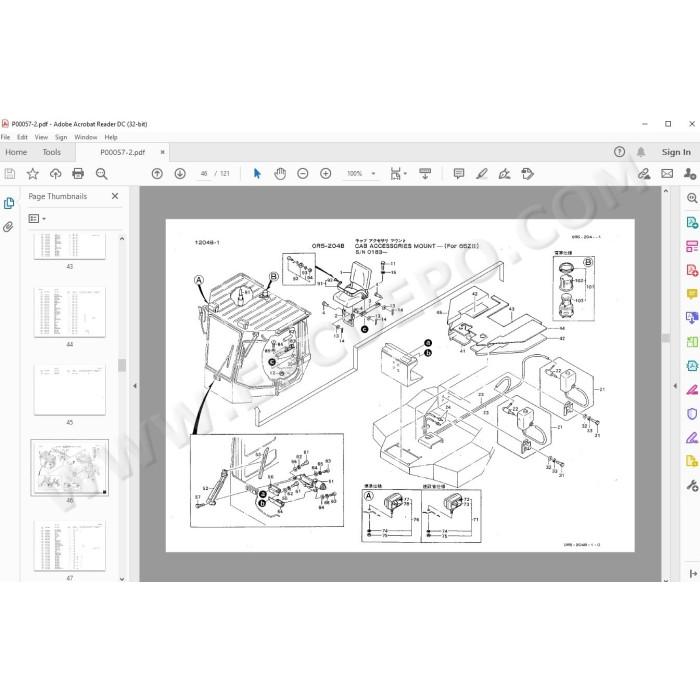The width and height of the screenshot is (700, 700).
Task: Print the document with the printer icon
Action: tap(78, 174)
